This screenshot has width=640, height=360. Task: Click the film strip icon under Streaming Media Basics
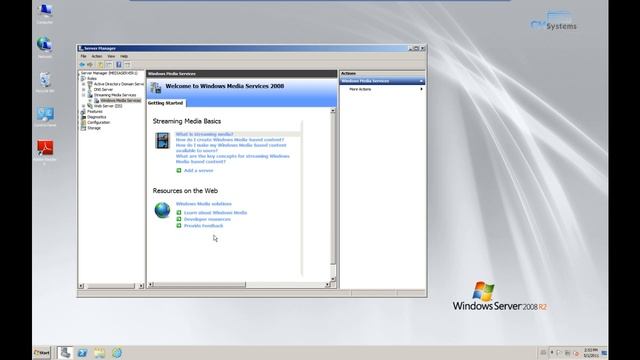tap(162, 141)
